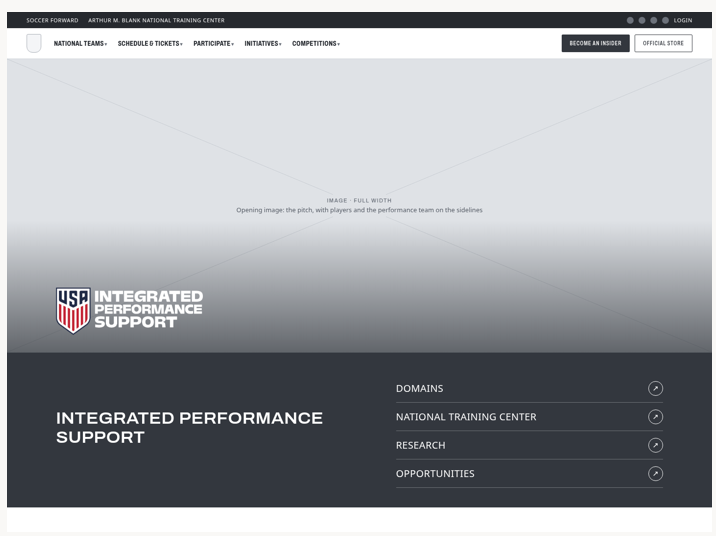This screenshot has height=536, width=716.
Task: Go to the Domains section link
Action: point(529,389)
